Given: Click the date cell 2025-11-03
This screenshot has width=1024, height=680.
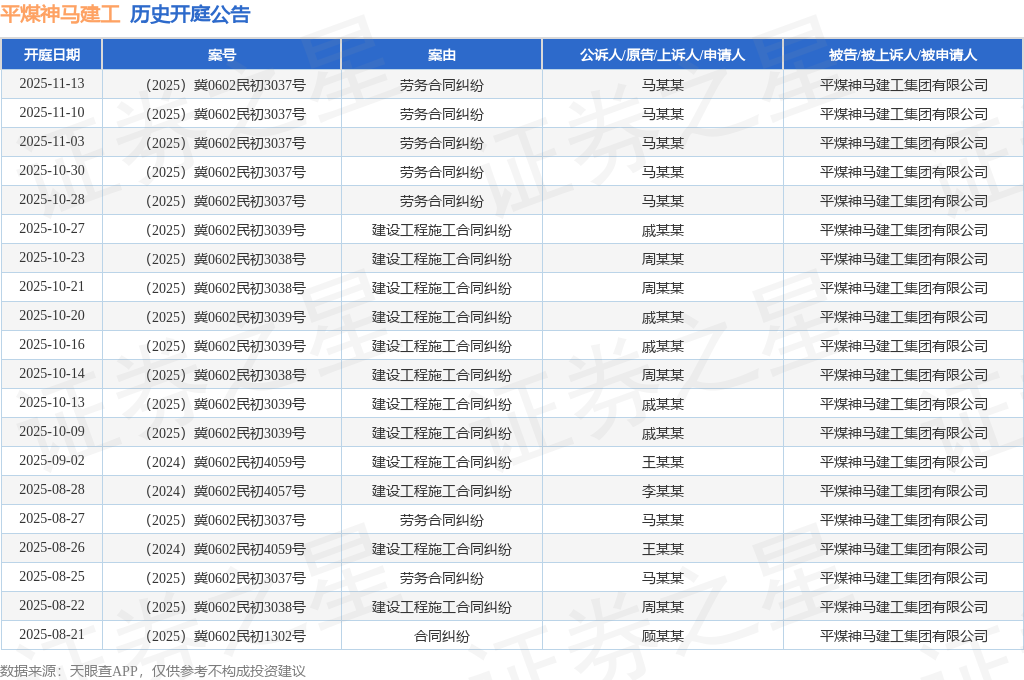Looking at the screenshot, I should (x=52, y=142).
